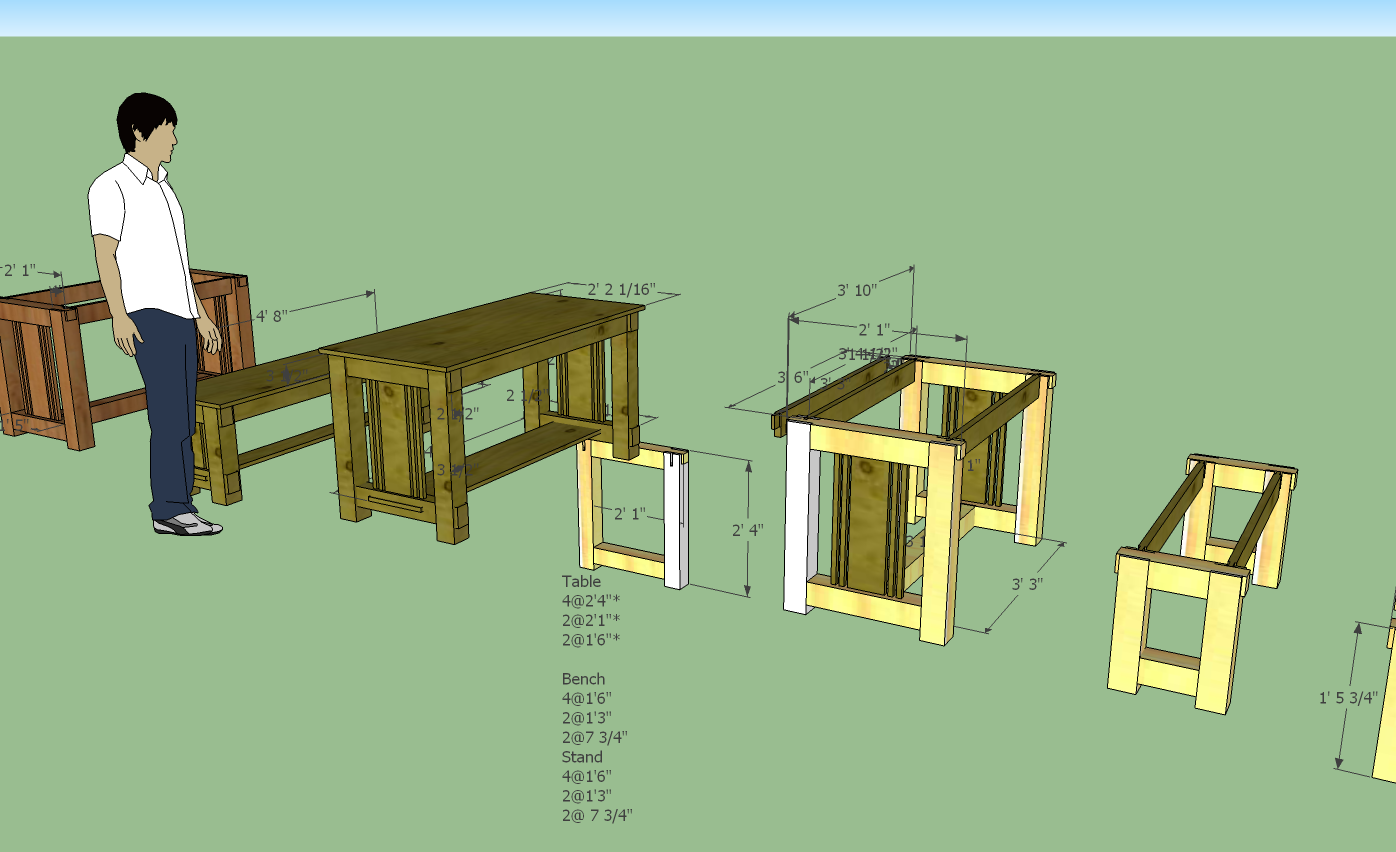
Task: Select the "Bench" heading in the cut list
Action: point(583,679)
